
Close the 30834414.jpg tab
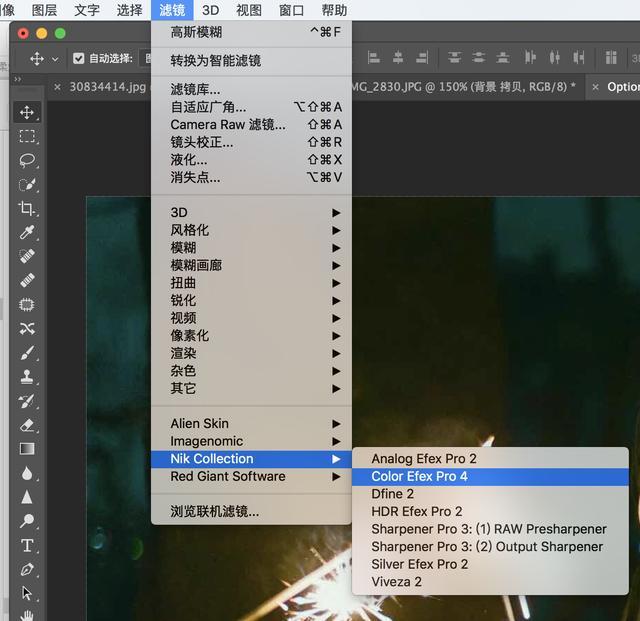(x=58, y=87)
